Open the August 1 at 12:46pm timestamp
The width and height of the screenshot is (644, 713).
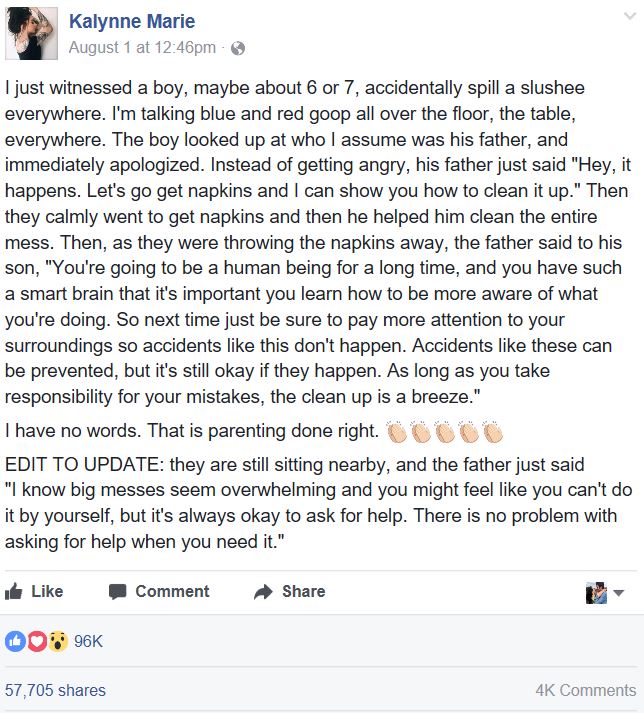point(142,47)
